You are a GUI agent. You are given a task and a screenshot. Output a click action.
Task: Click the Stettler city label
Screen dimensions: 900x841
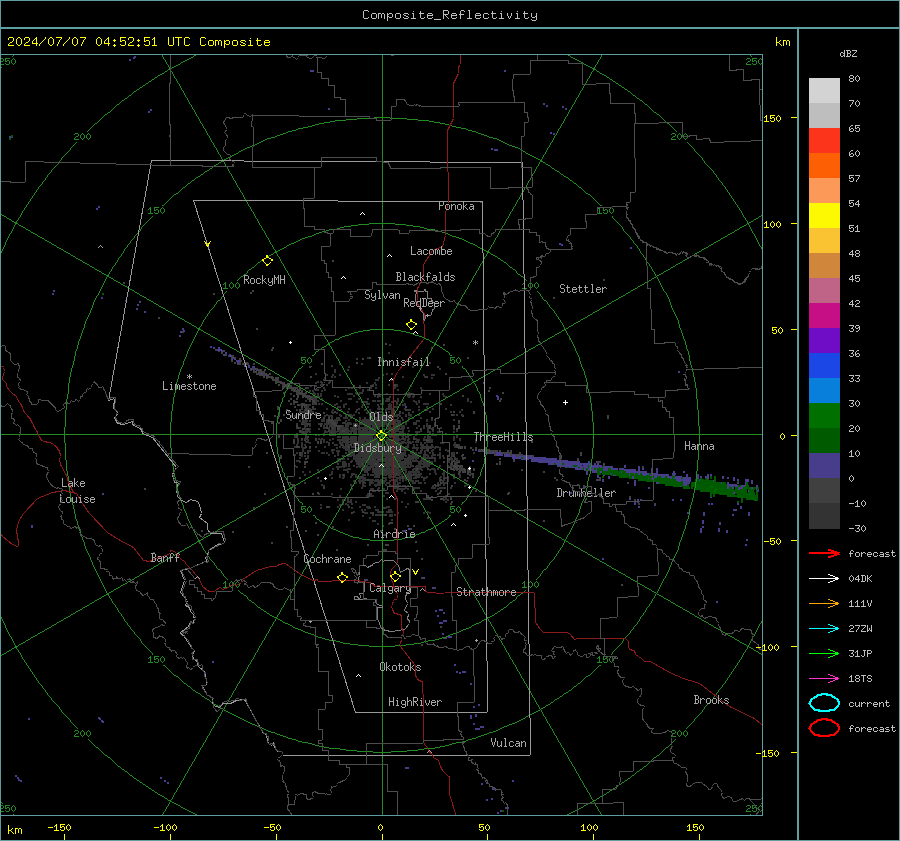point(583,289)
